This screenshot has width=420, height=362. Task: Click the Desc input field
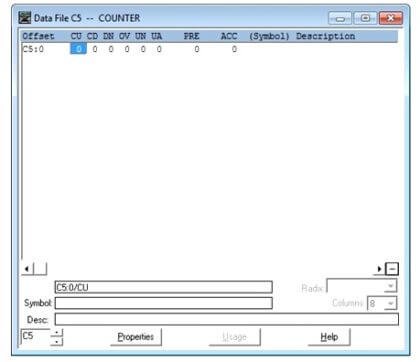pyautogui.click(x=227, y=319)
